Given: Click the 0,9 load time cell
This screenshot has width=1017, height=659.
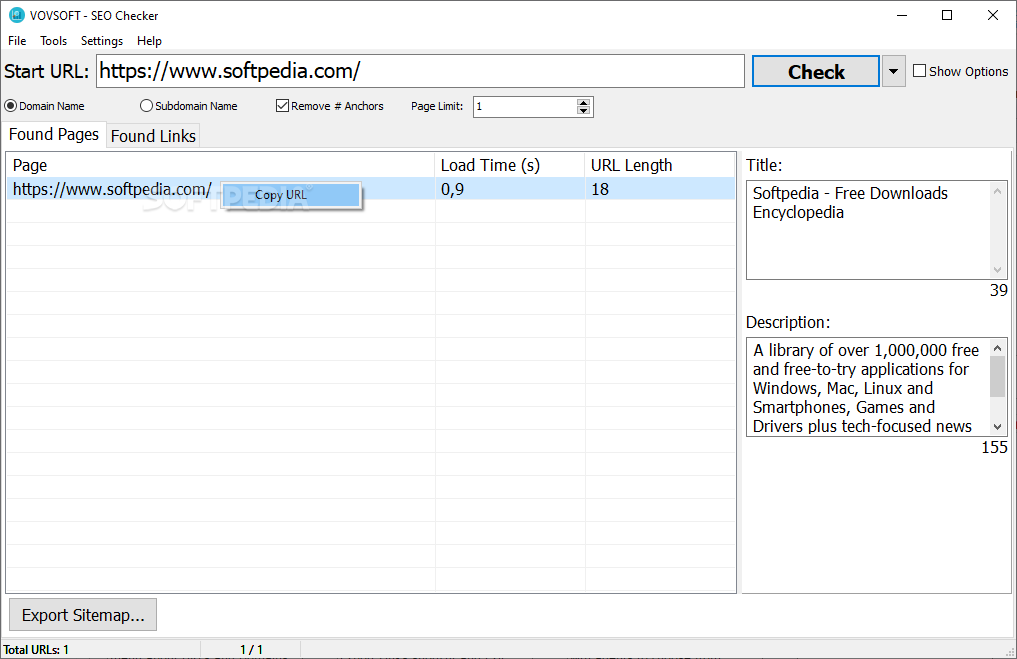Looking at the screenshot, I should tap(510, 189).
